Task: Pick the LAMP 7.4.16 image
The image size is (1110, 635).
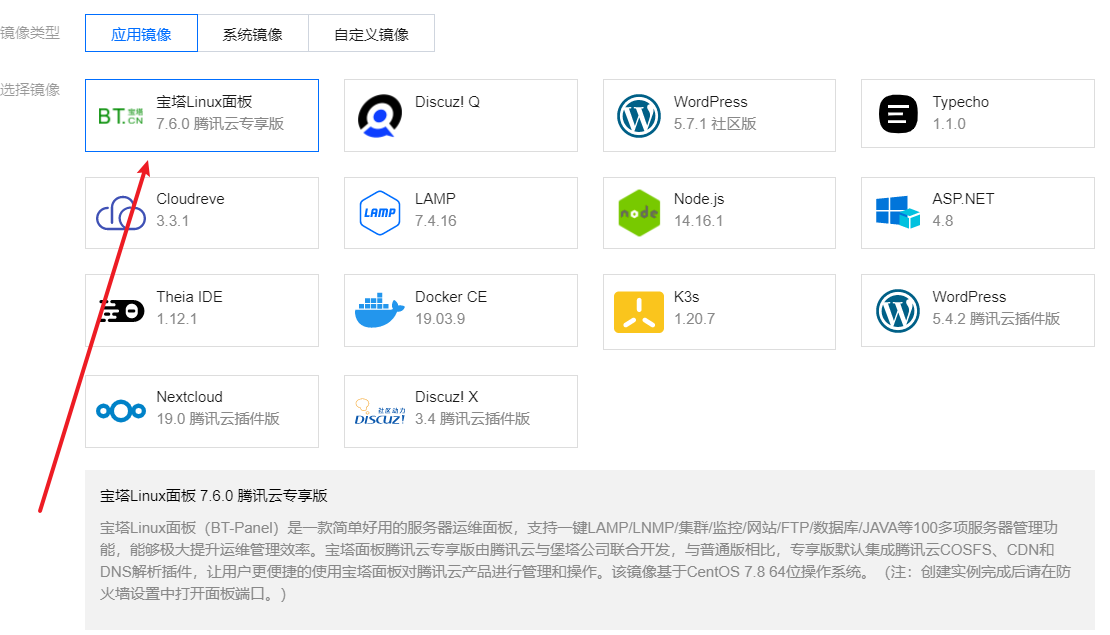Action: [461, 213]
